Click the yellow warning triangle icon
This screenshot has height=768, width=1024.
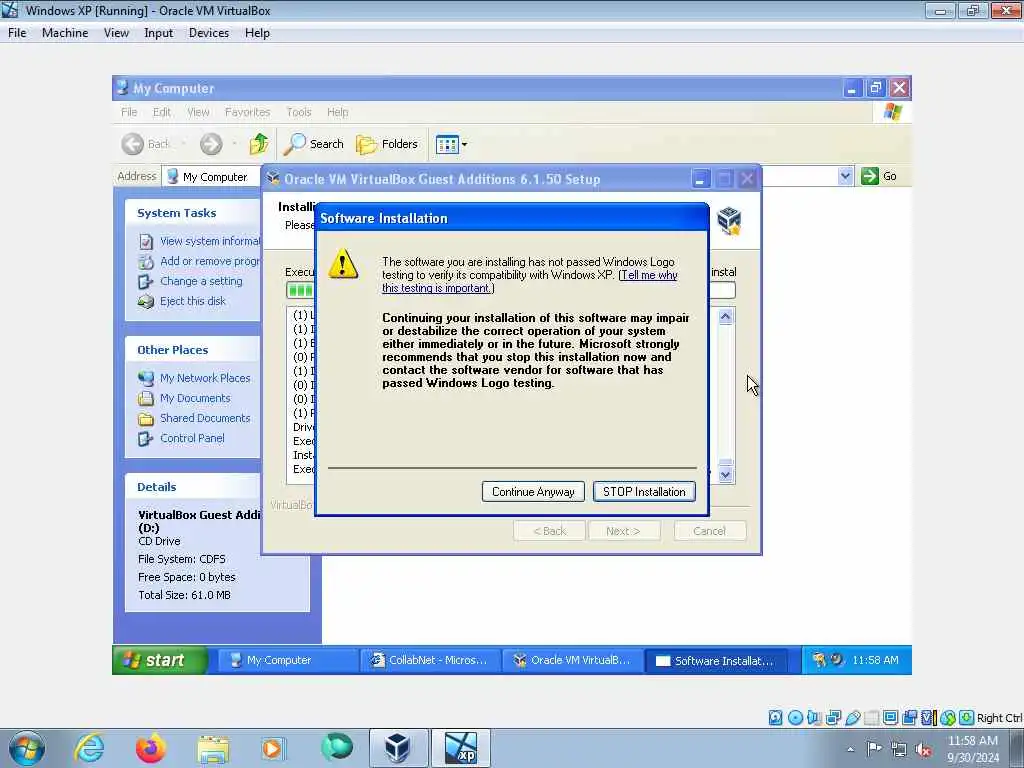[x=343, y=264]
